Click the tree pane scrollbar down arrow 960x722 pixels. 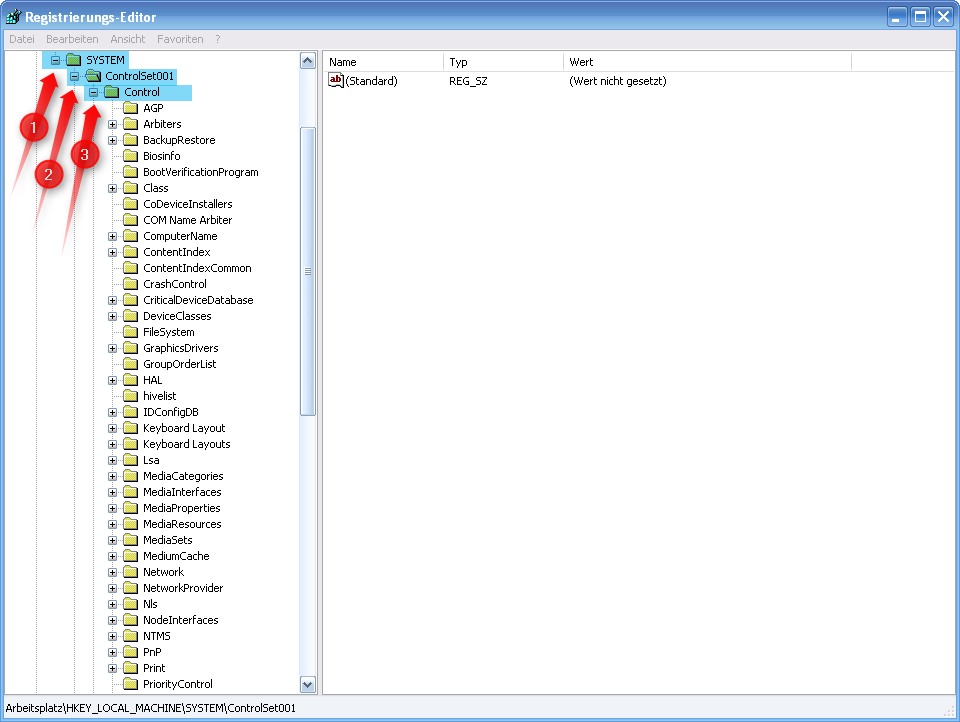308,685
